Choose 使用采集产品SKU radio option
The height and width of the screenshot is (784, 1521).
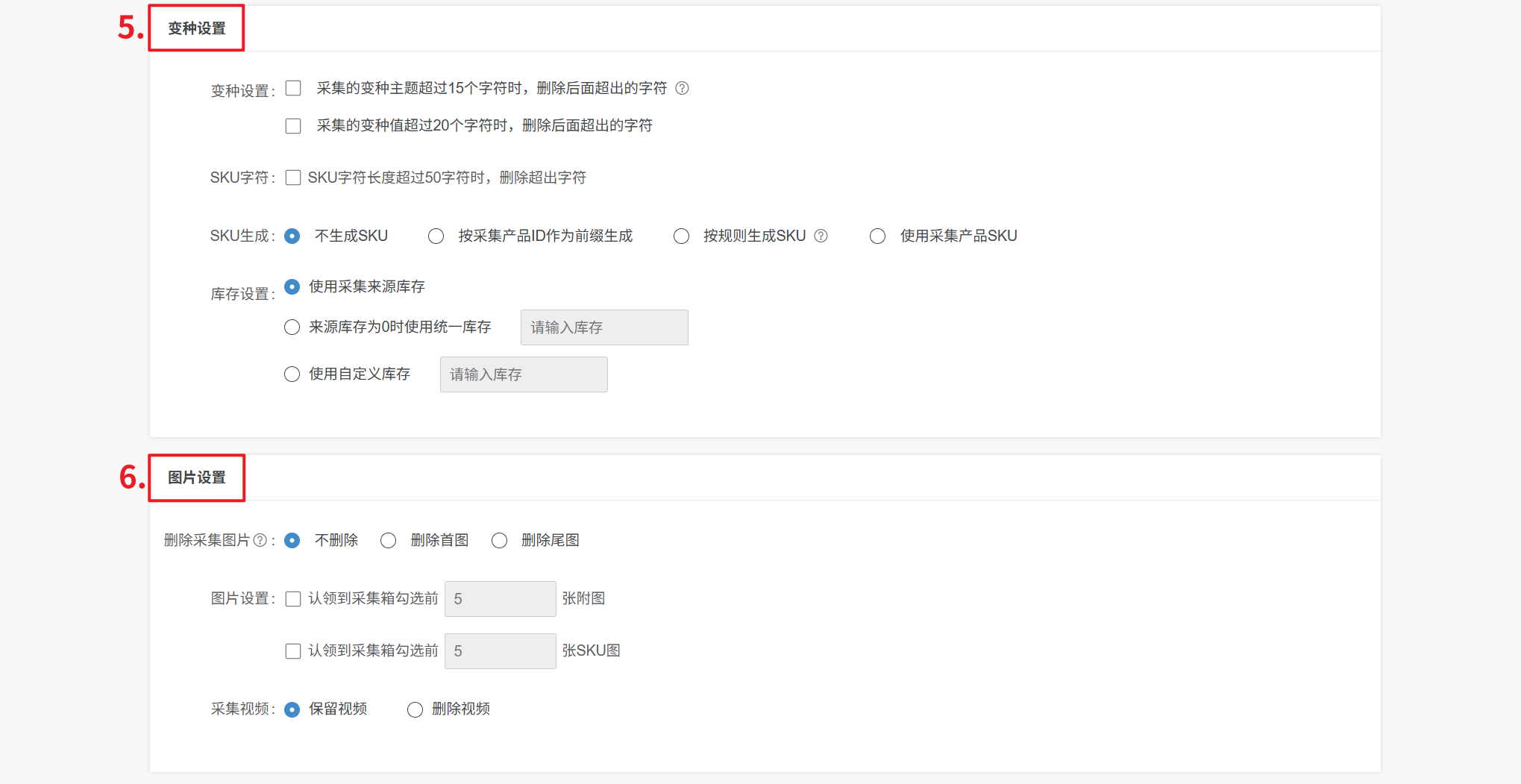pos(877,236)
